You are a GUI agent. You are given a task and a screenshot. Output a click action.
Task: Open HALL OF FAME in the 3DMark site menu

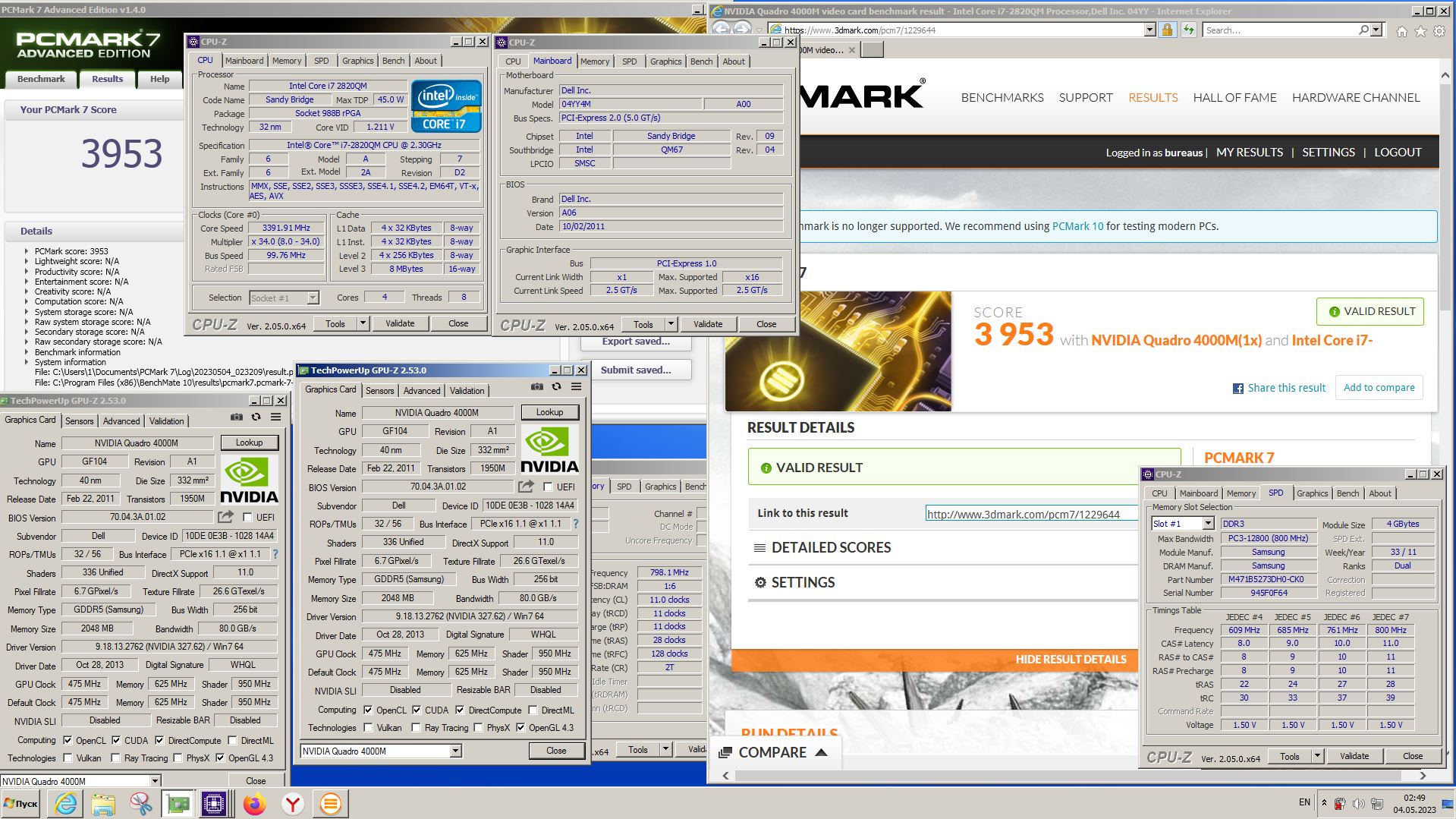pyautogui.click(x=1234, y=97)
